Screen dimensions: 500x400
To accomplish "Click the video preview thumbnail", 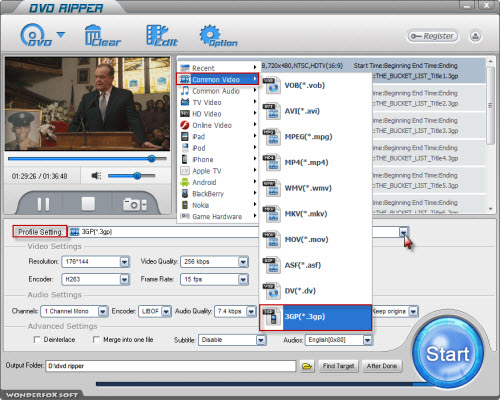I will [x=87, y=104].
